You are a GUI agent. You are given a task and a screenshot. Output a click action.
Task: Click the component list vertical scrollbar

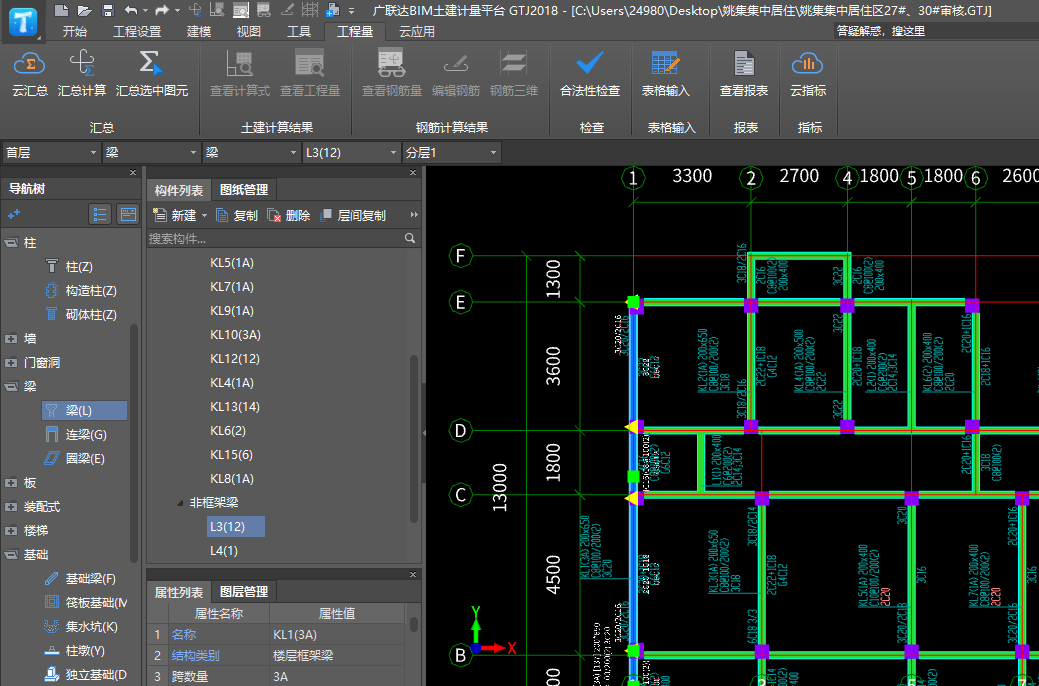pyautogui.click(x=414, y=439)
